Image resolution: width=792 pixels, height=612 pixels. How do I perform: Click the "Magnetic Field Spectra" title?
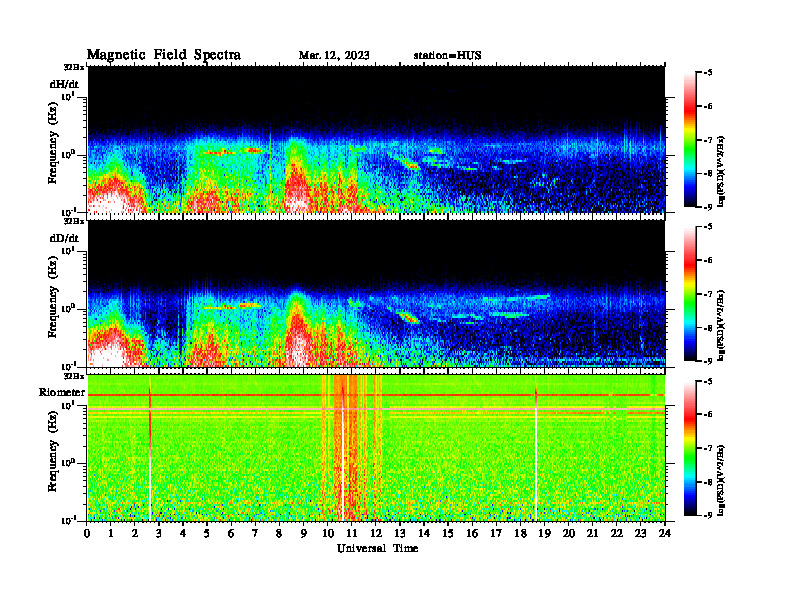(x=164, y=55)
